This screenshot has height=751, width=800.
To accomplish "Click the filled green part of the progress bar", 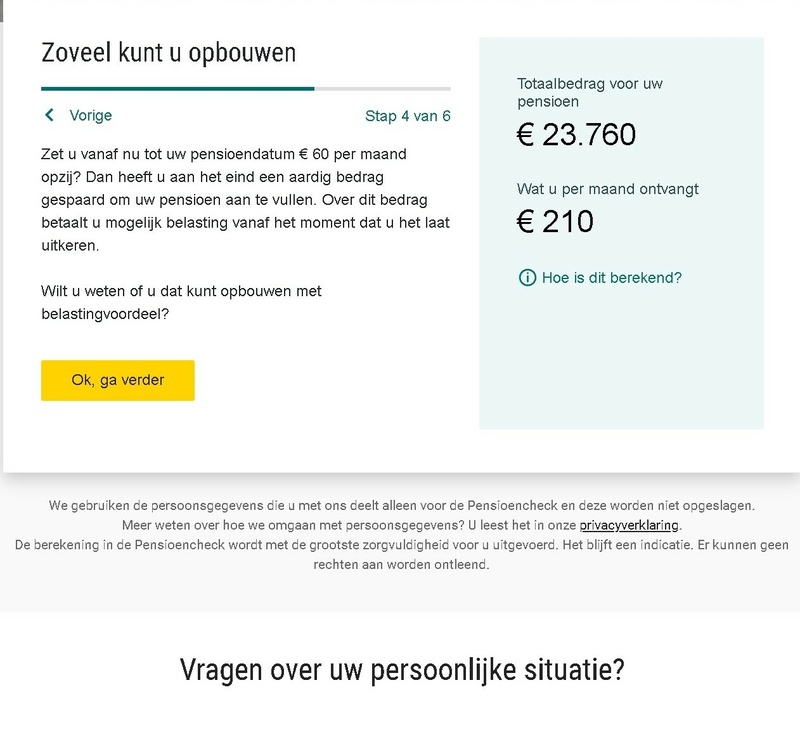I will coord(177,89).
